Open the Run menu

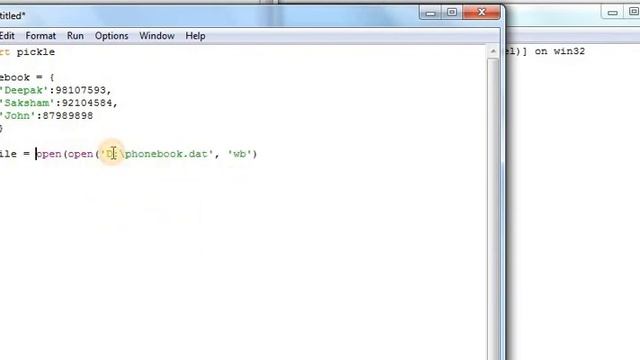[75, 36]
